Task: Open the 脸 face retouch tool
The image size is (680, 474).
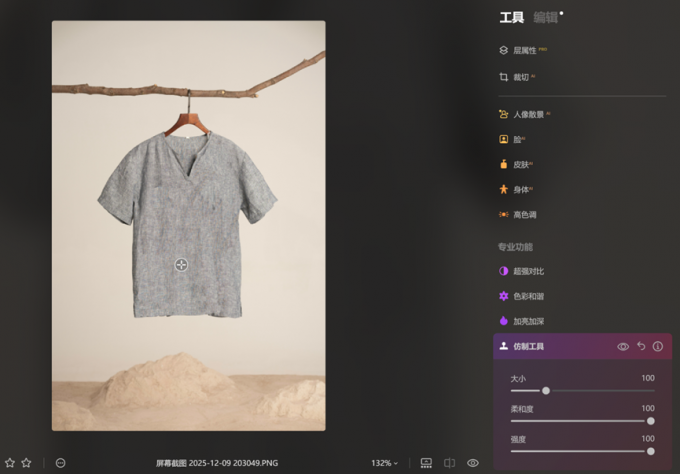Action: (516, 140)
